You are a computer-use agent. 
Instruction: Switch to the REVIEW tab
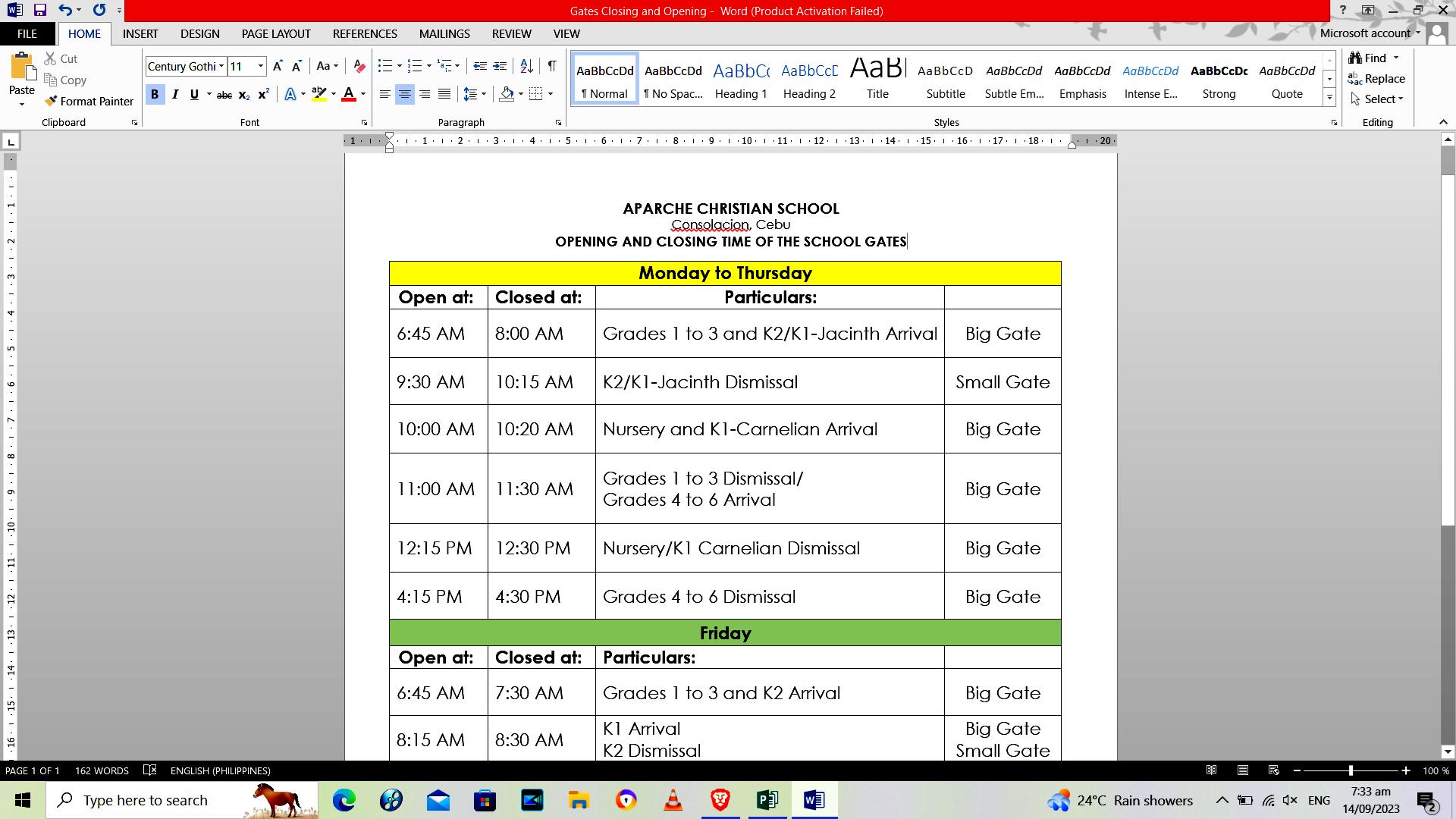pos(511,33)
